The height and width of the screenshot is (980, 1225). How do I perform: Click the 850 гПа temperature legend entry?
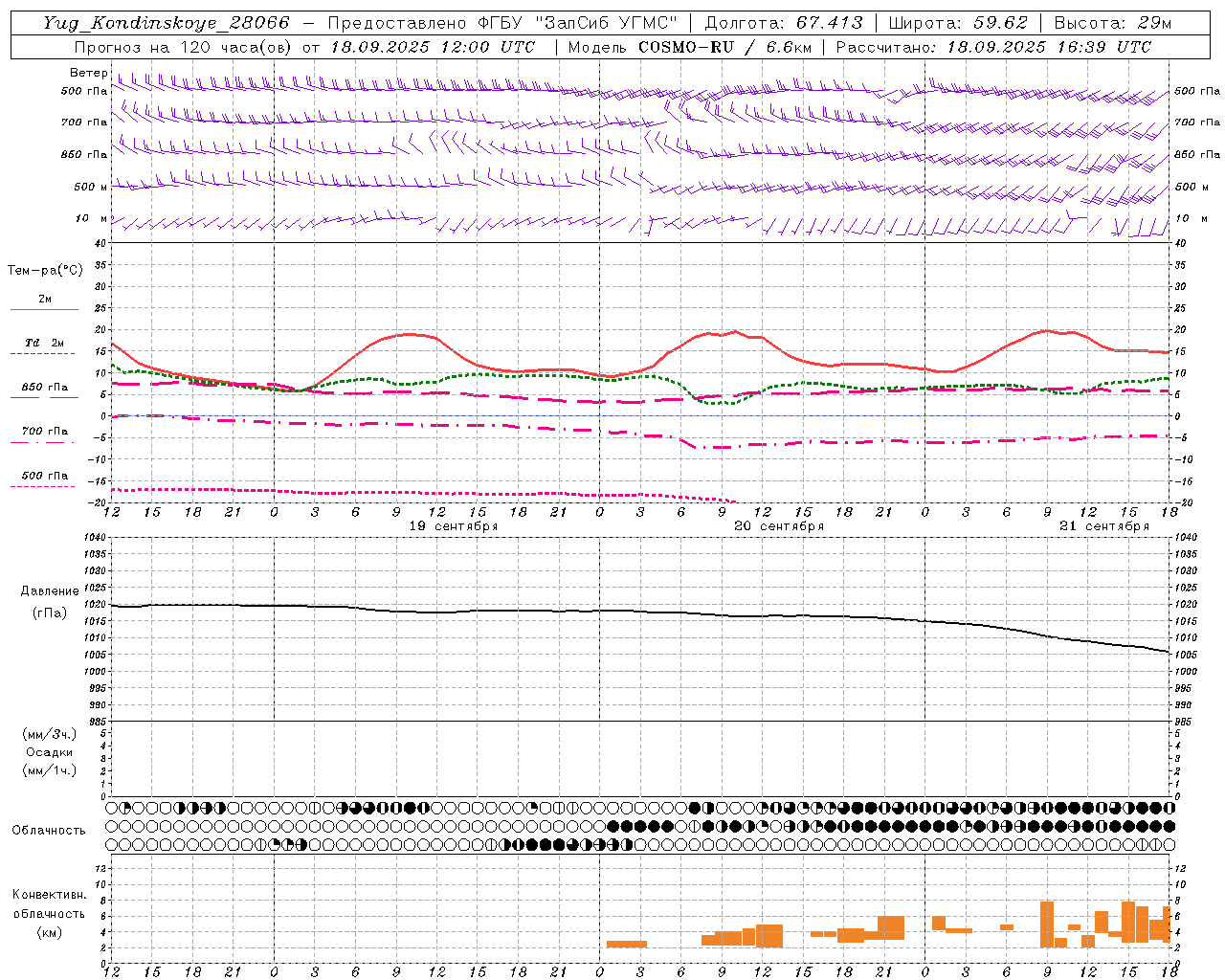pyautogui.click(x=45, y=388)
